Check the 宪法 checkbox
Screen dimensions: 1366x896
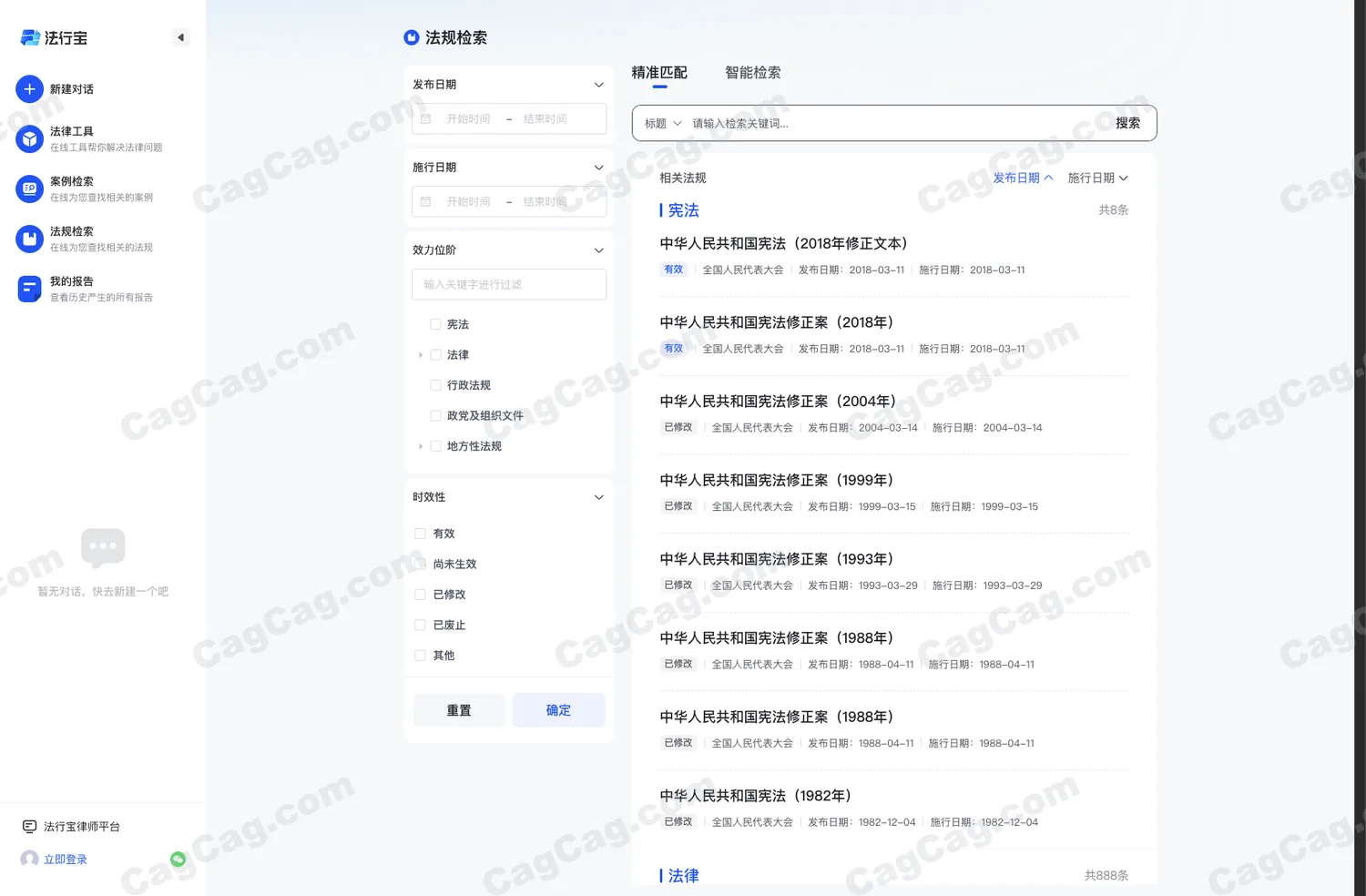click(x=435, y=324)
